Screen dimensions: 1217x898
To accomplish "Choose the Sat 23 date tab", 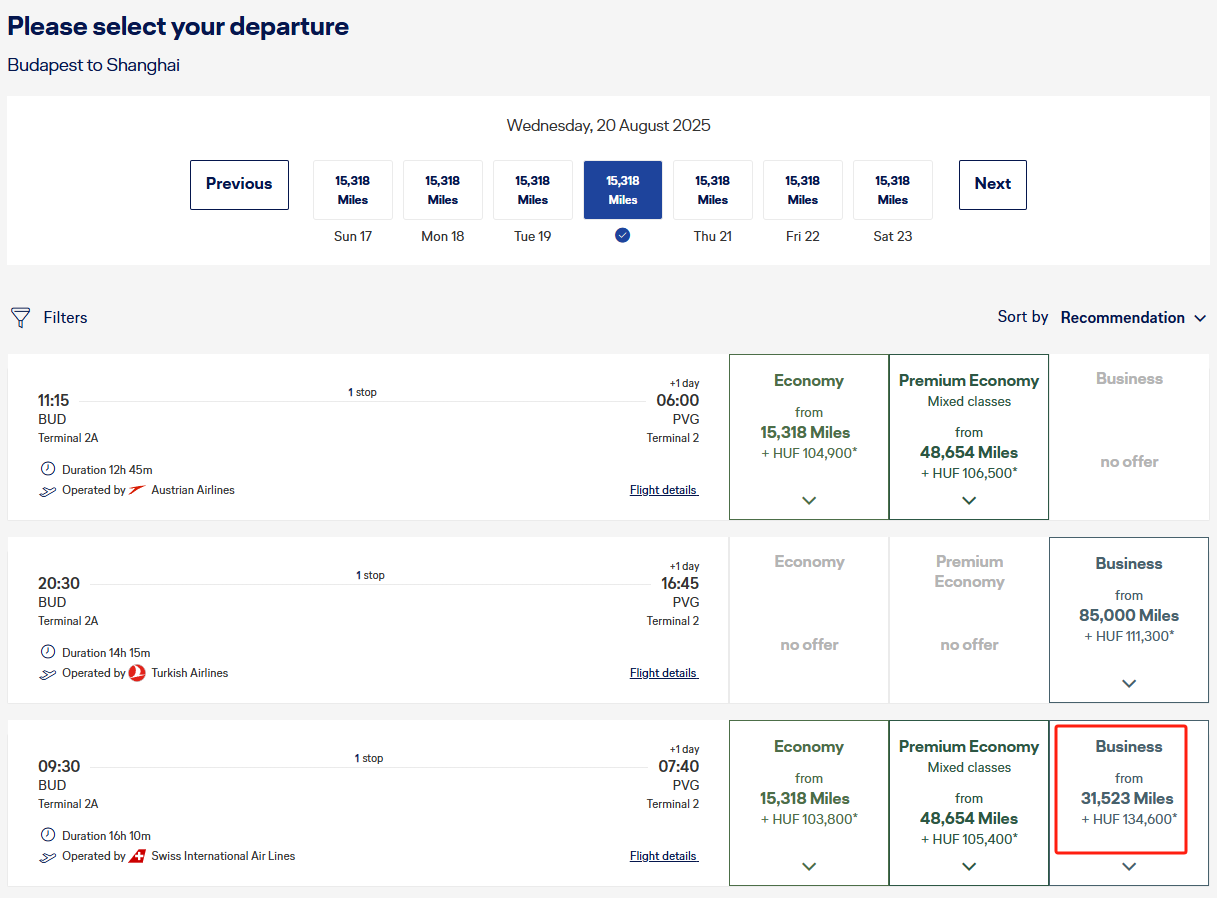I will click(892, 190).
